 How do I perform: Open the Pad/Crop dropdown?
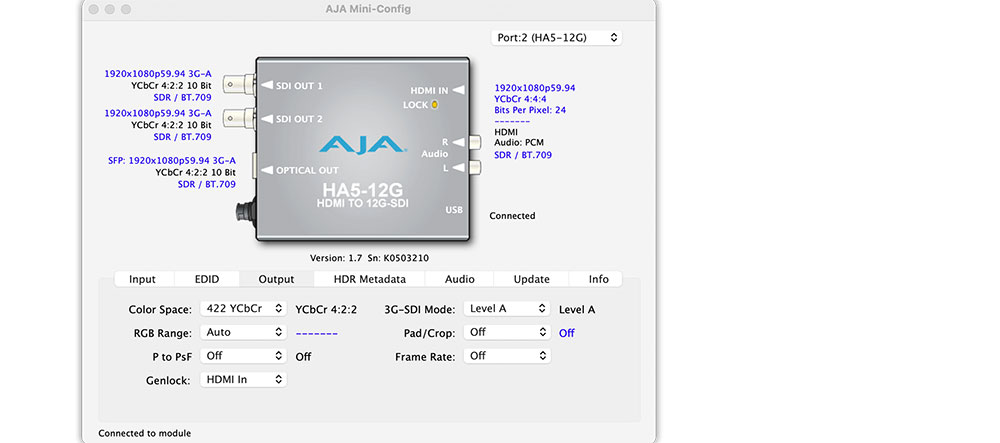click(507, 332)
